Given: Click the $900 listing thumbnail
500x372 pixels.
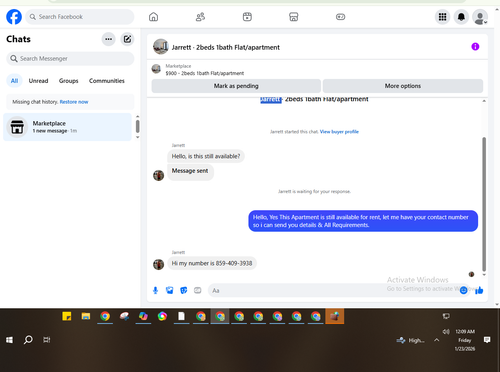Looking at the screenshot, I should pyautogui.click(x=156, y=69).
